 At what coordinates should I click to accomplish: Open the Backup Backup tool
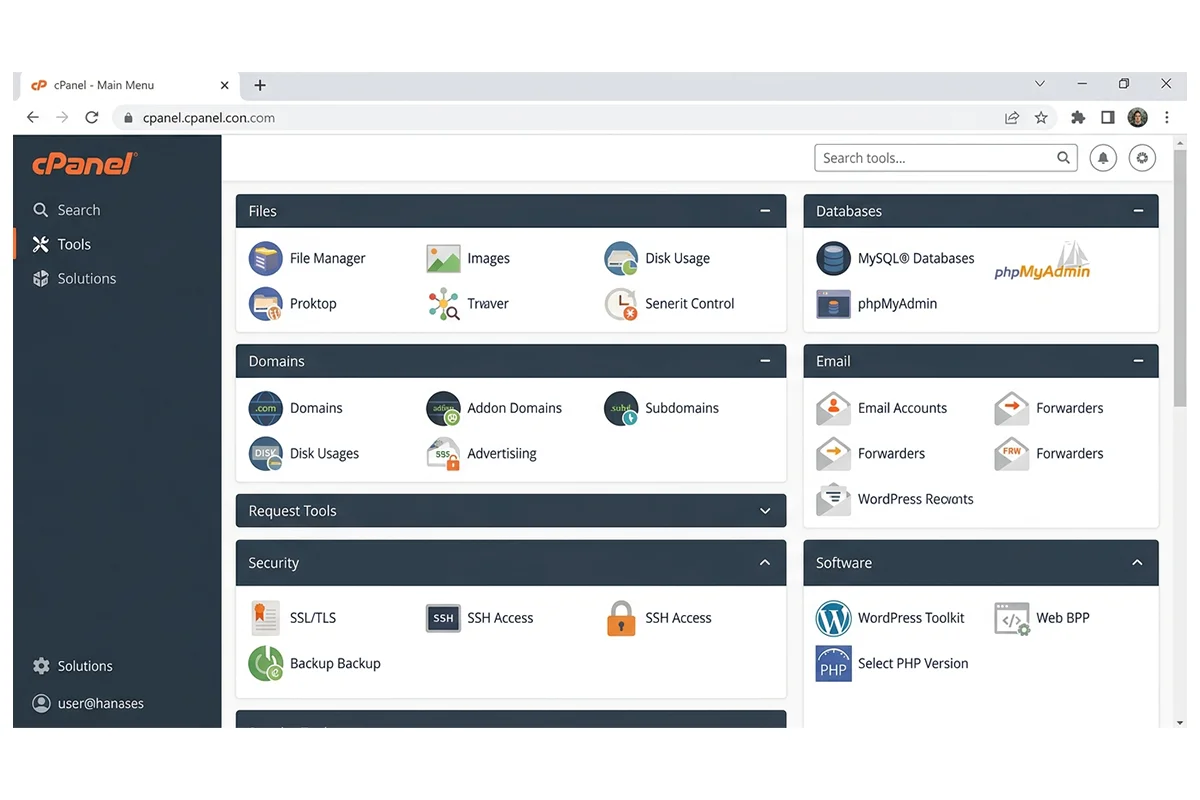click(314, 663)
